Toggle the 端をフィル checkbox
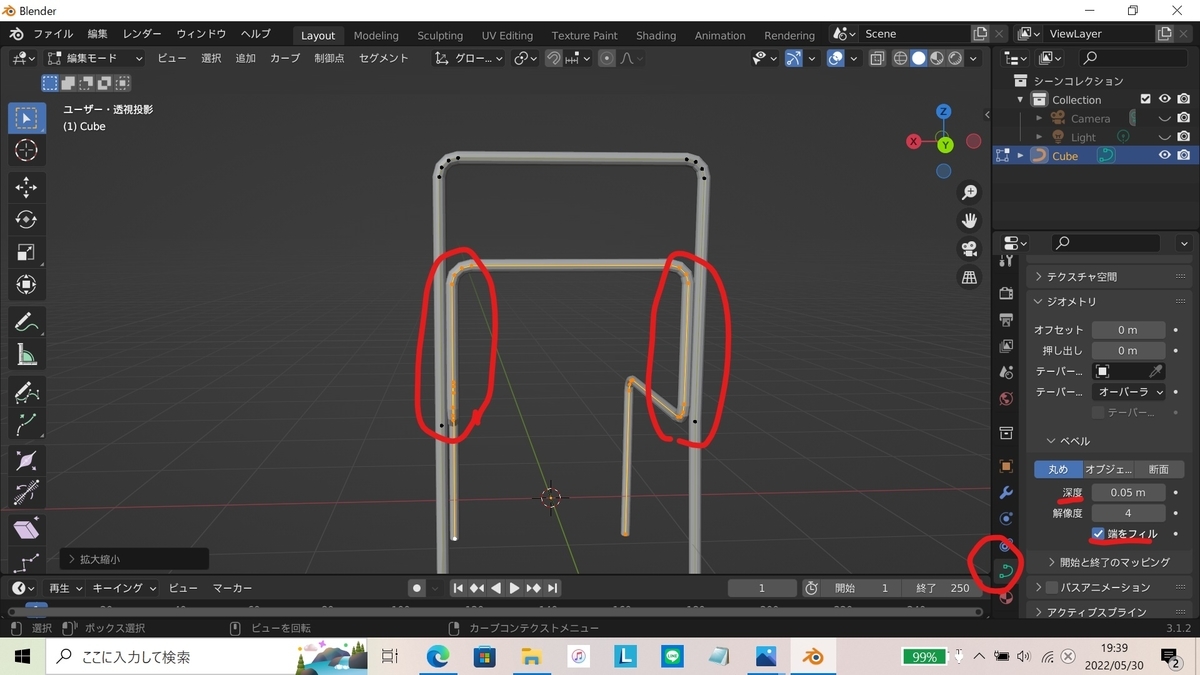The image size is (1200, 675). (1098, 534)
